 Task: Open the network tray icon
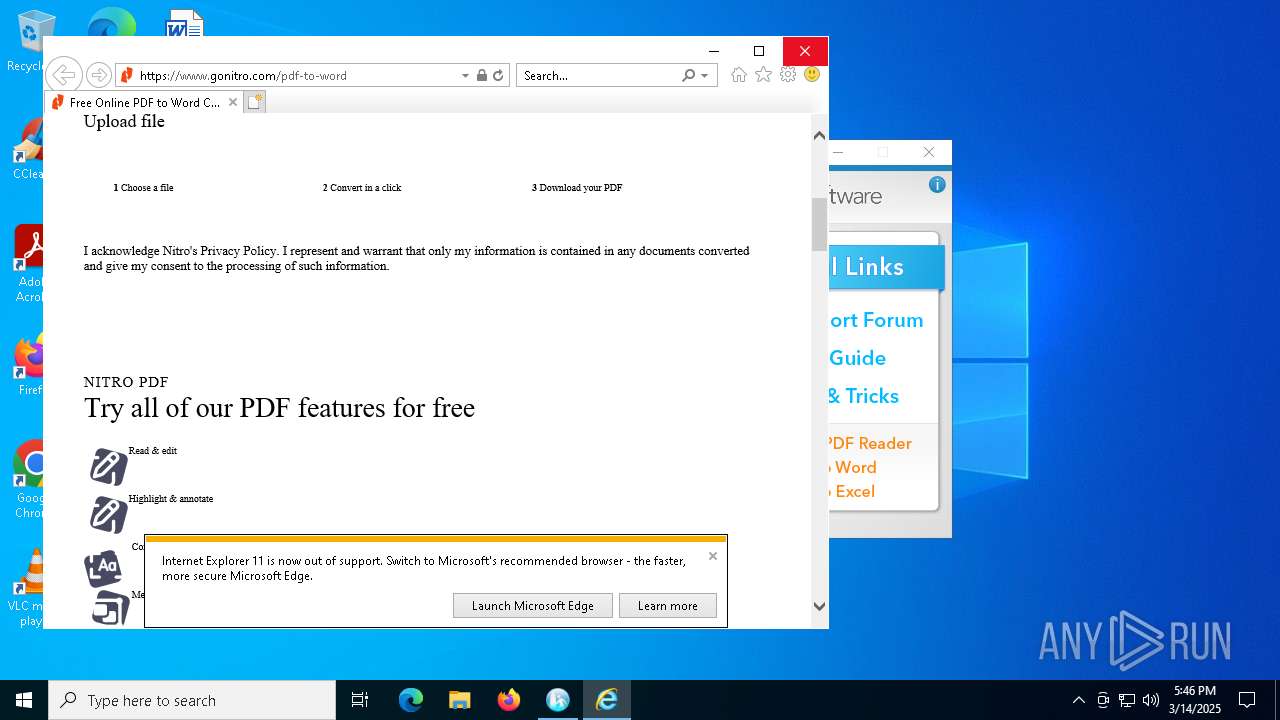pos(1127,700)
